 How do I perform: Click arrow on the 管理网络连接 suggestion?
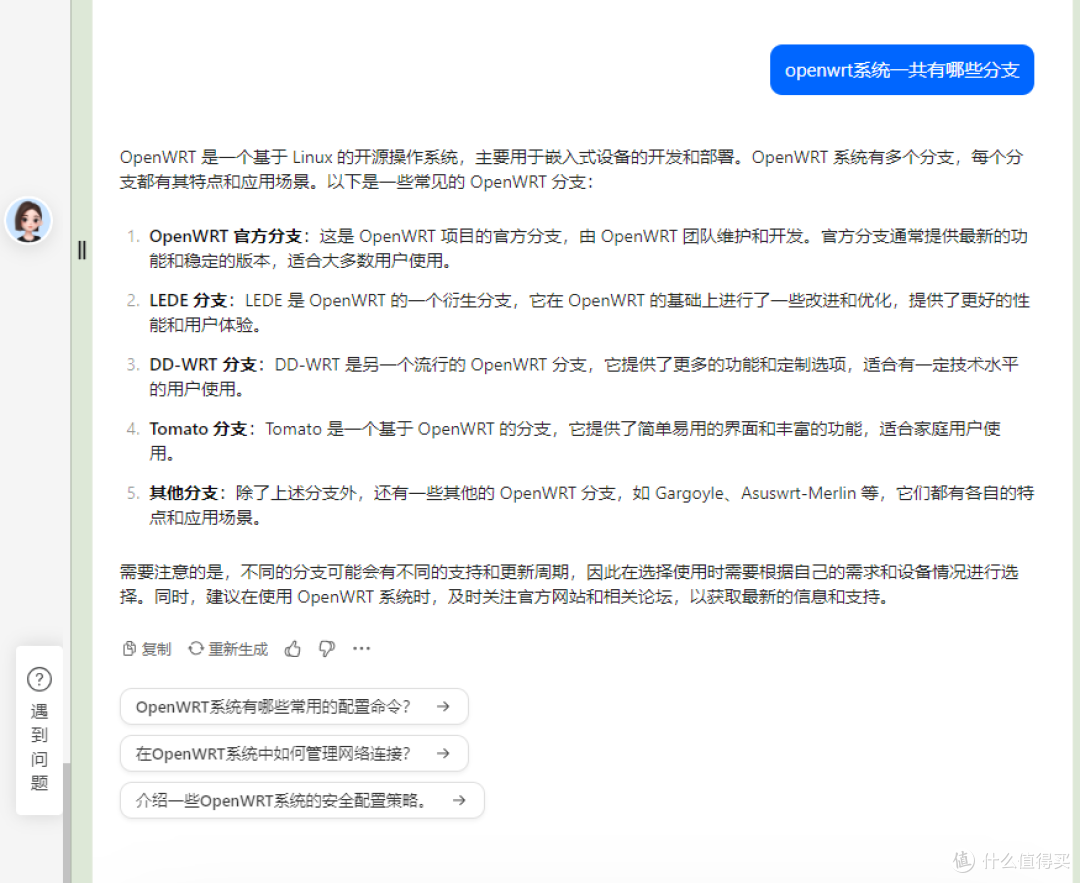(443, 754)
